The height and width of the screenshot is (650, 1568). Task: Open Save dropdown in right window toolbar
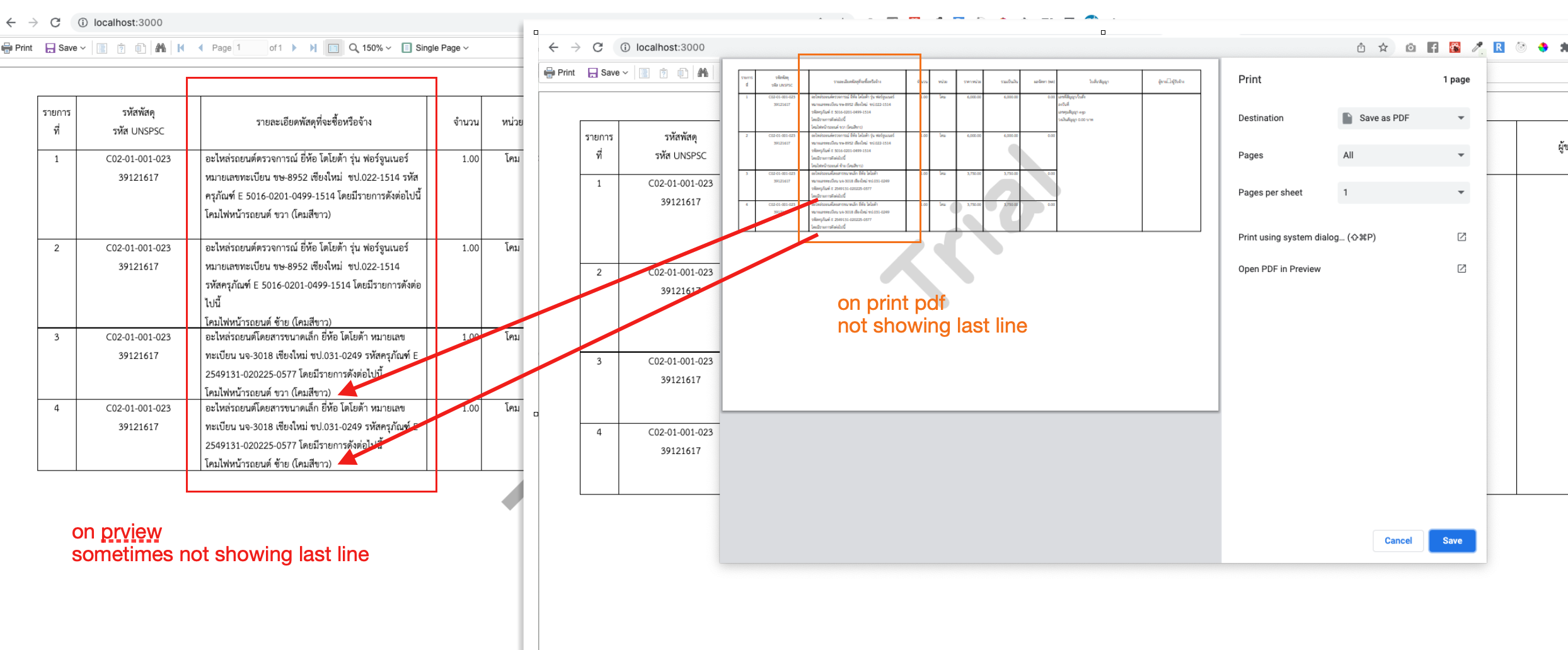click(608, 72)
